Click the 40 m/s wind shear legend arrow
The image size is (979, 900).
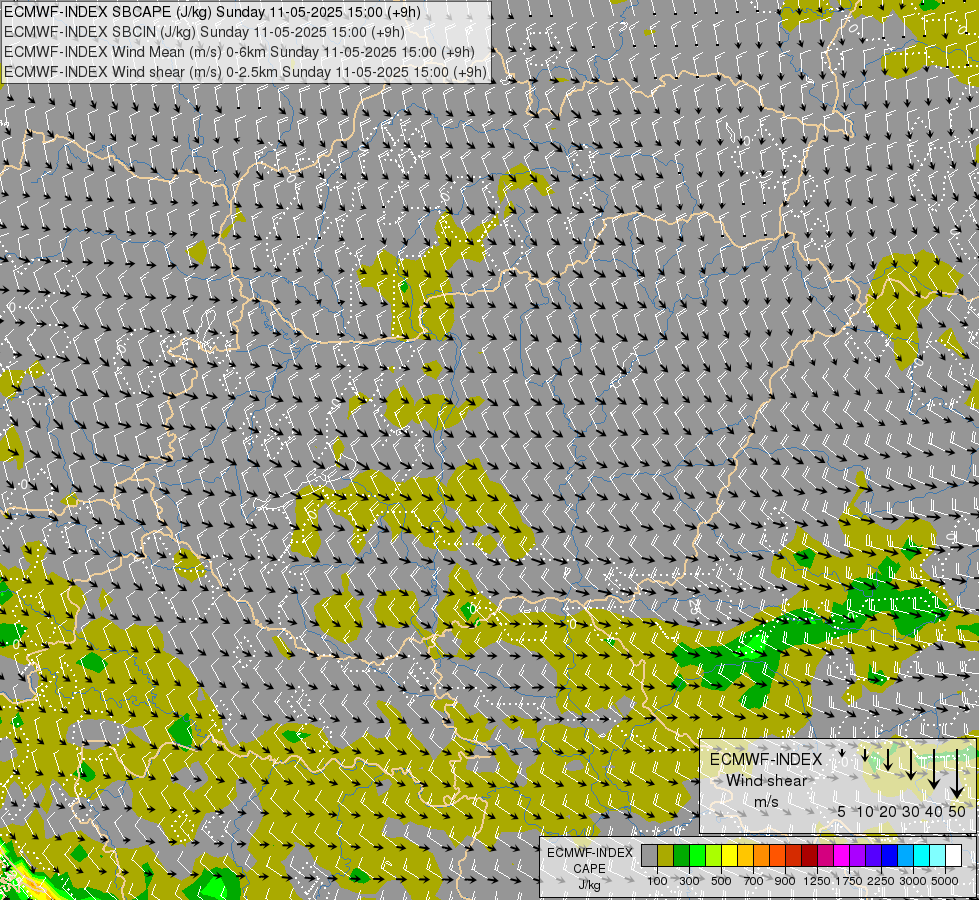pyautogui.click(x=934, y=769)
